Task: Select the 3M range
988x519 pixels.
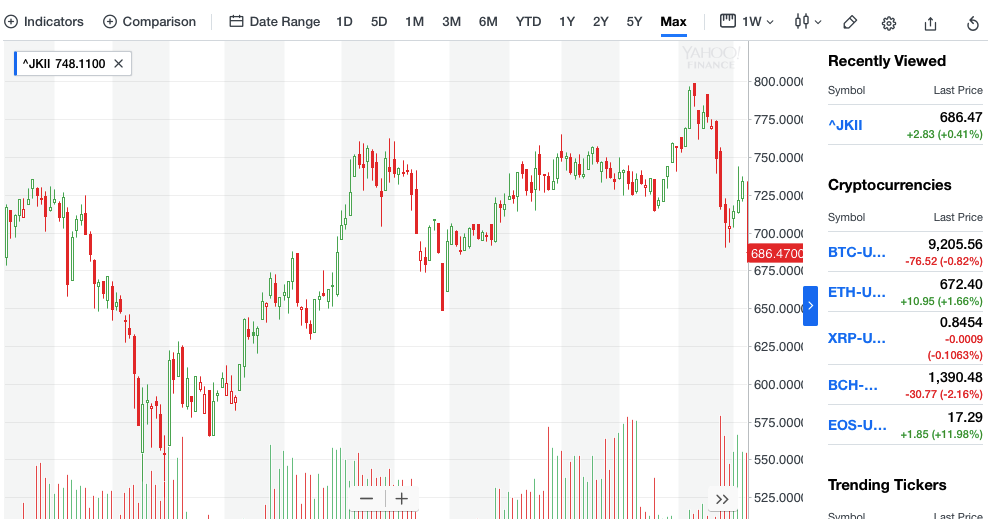Action: coord(451,21)
